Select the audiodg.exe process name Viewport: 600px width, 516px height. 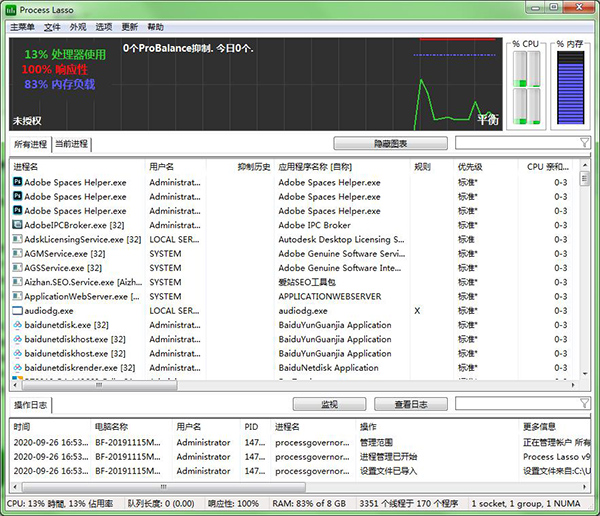49,310
